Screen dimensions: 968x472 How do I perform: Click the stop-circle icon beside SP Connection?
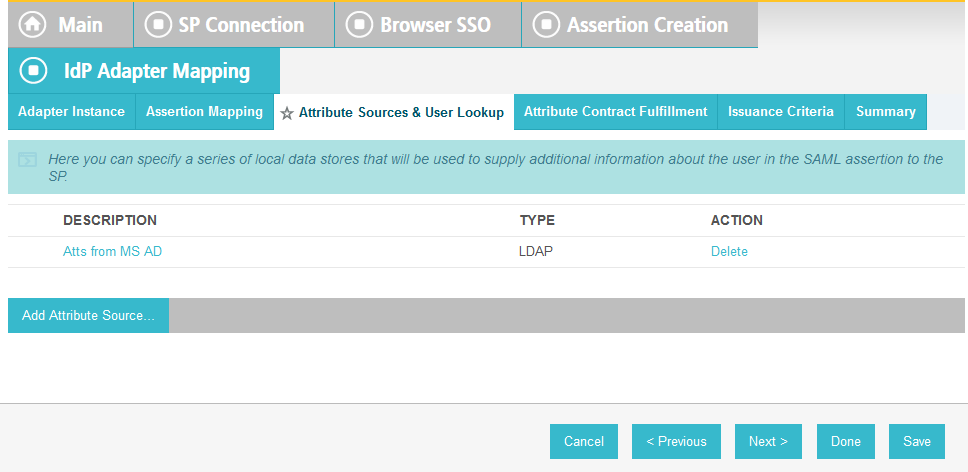(157, 25)
